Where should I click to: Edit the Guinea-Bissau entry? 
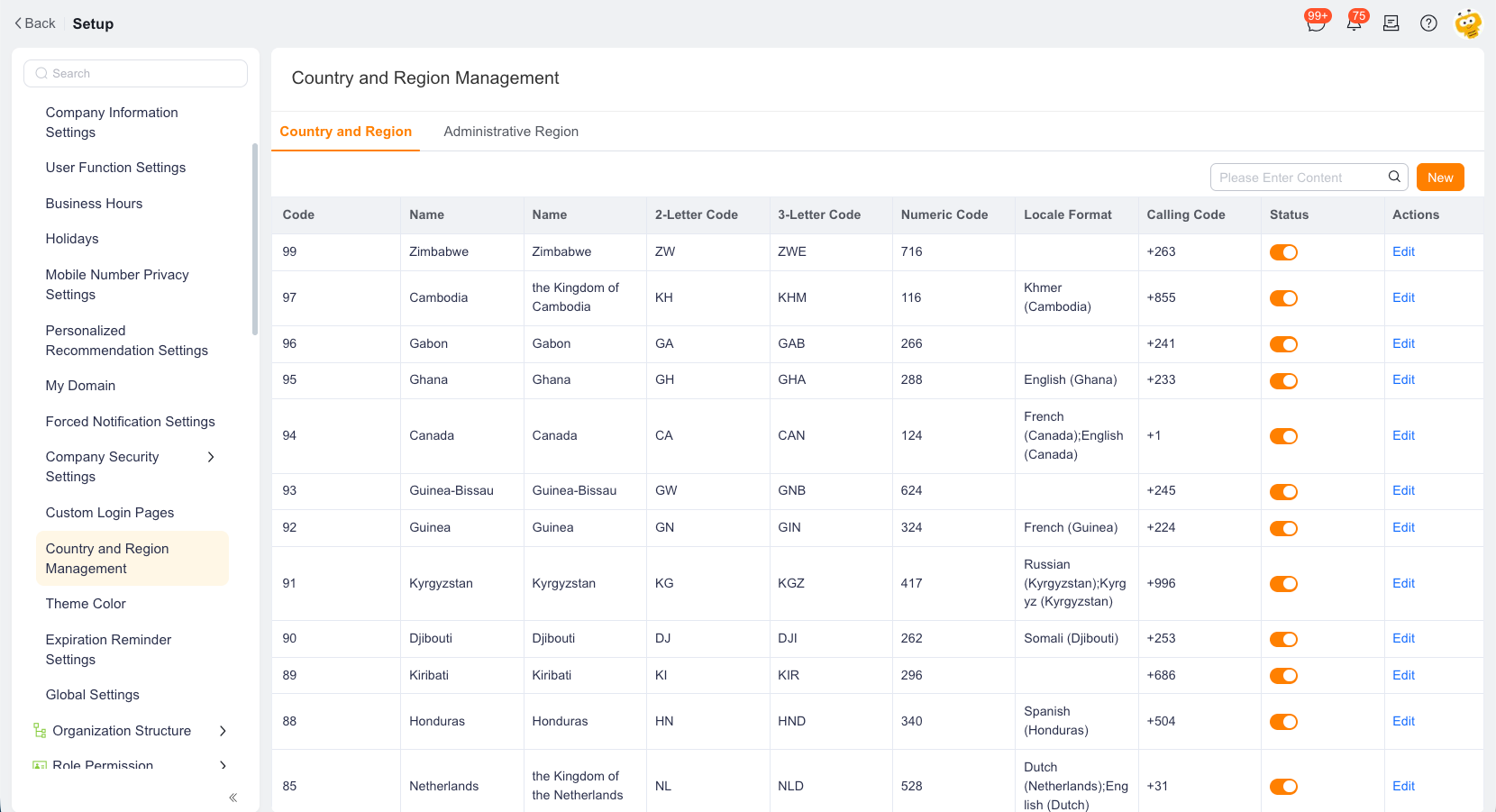(1403, 490)
